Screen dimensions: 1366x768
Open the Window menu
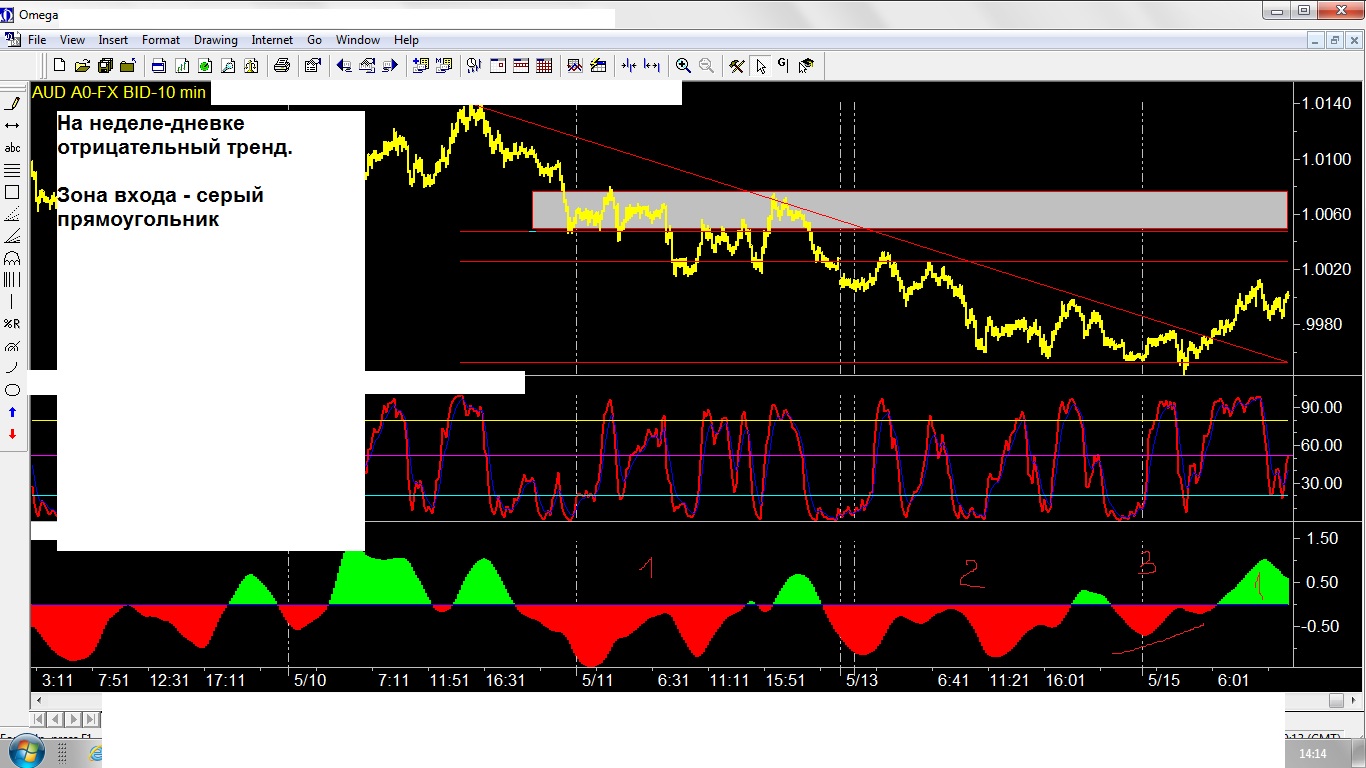[x=358, y=40]
